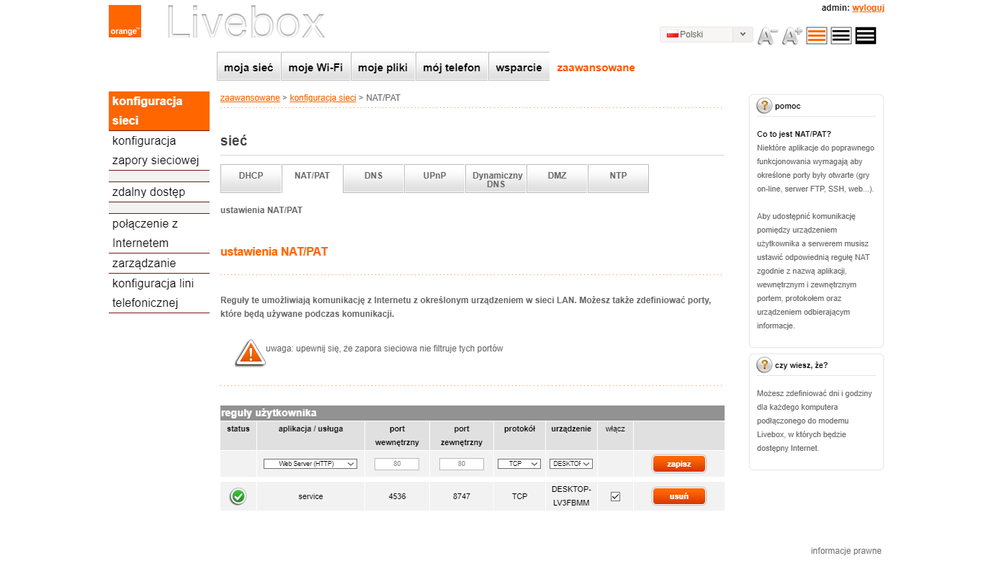Click the question mark icon beside pomoc
999x561 pixels.
click(x=764, y=106)
